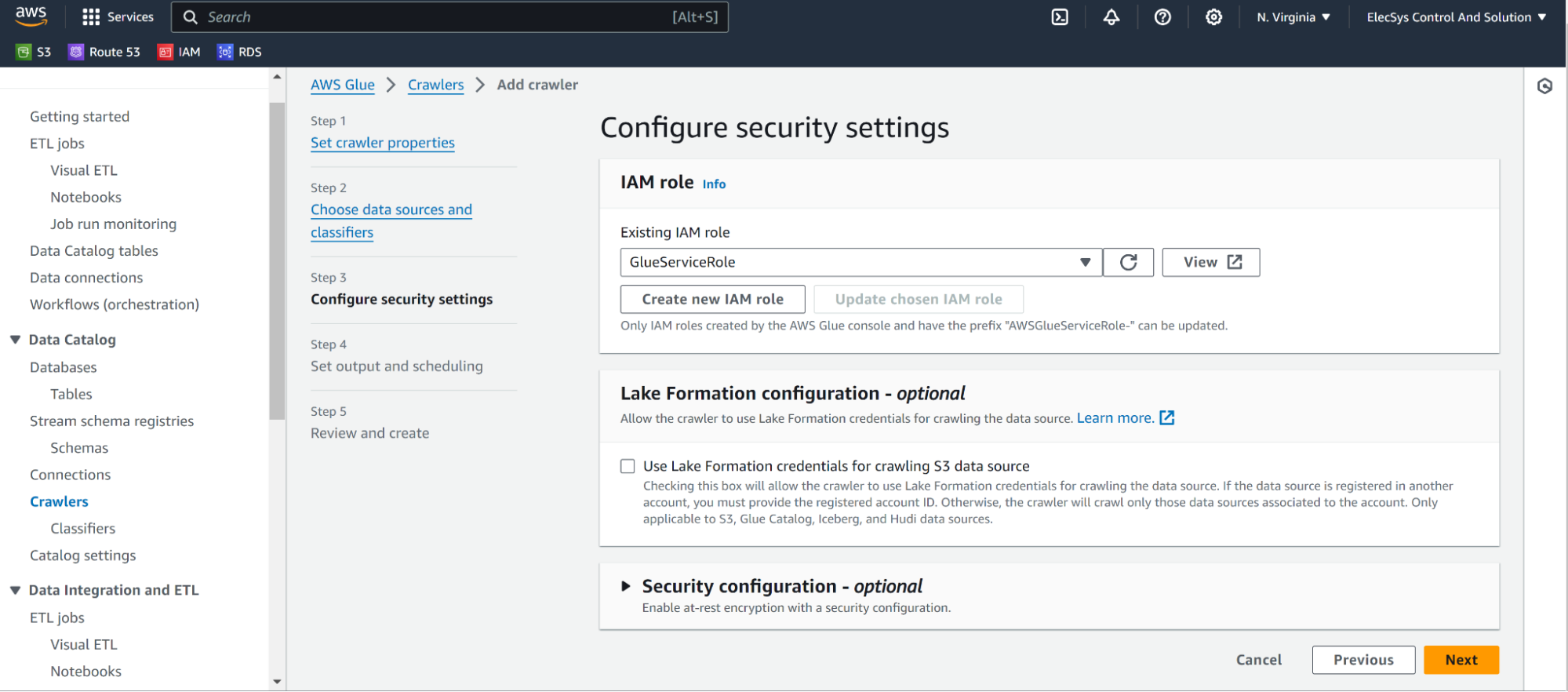Open Job run monitoring
Image resolution: width=1568 pixels, height=692 pixels.
tap(113, 224)
